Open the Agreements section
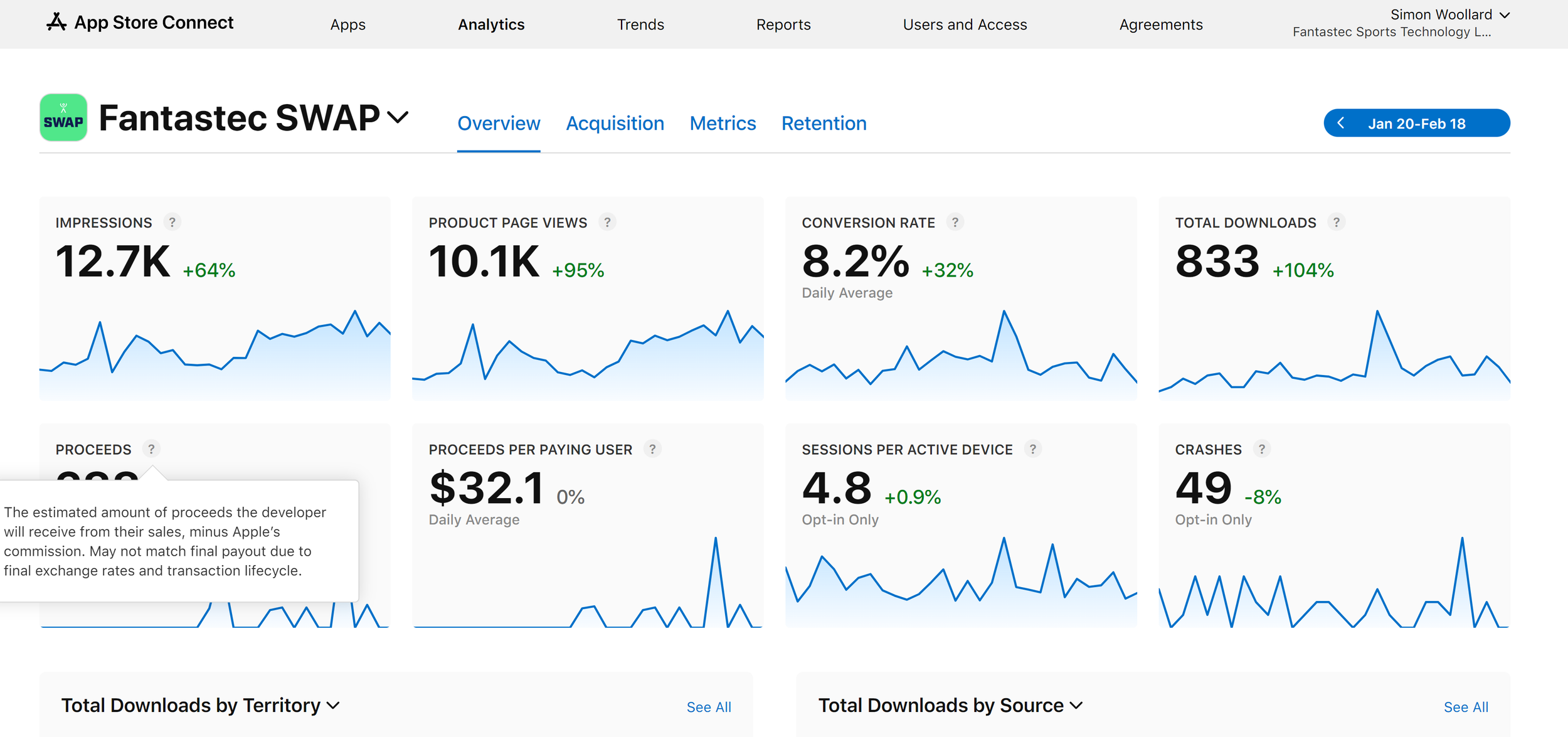 (x=1161, y=24)
